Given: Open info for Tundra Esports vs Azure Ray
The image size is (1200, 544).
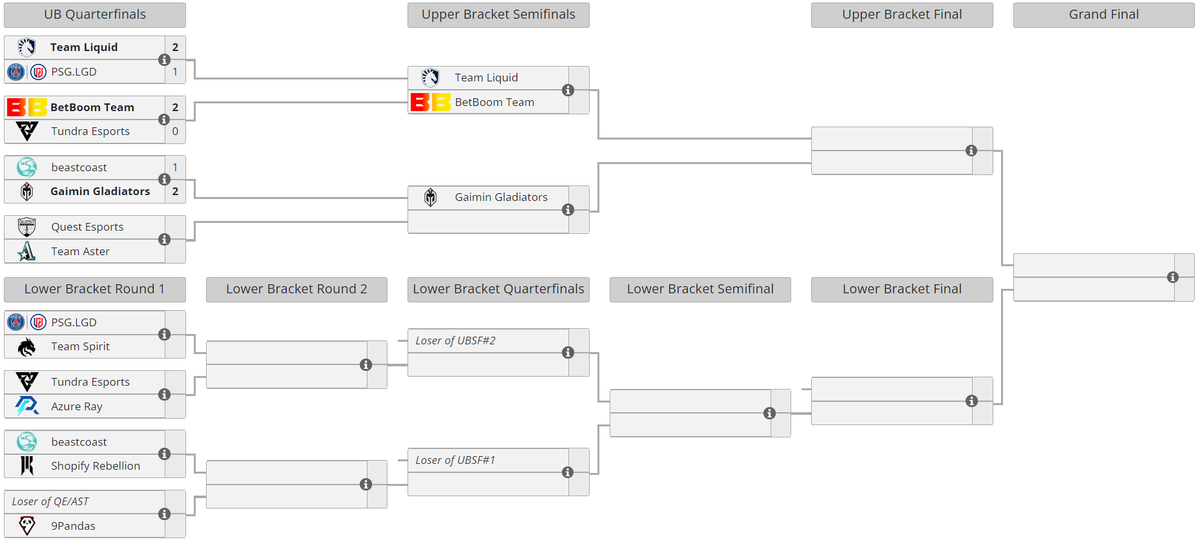Looking at the screenshot, I should [x=164, y=395].
